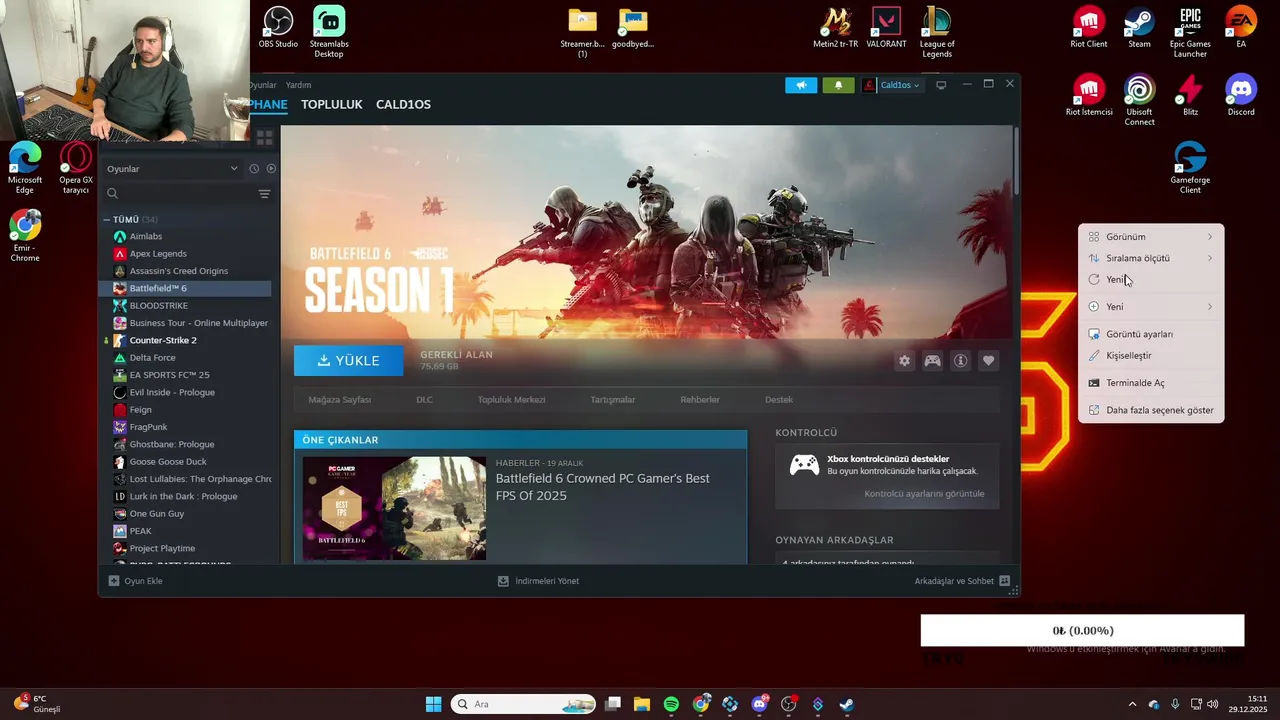Expand Yeni submenu arrow

[x=1210, y=307]
